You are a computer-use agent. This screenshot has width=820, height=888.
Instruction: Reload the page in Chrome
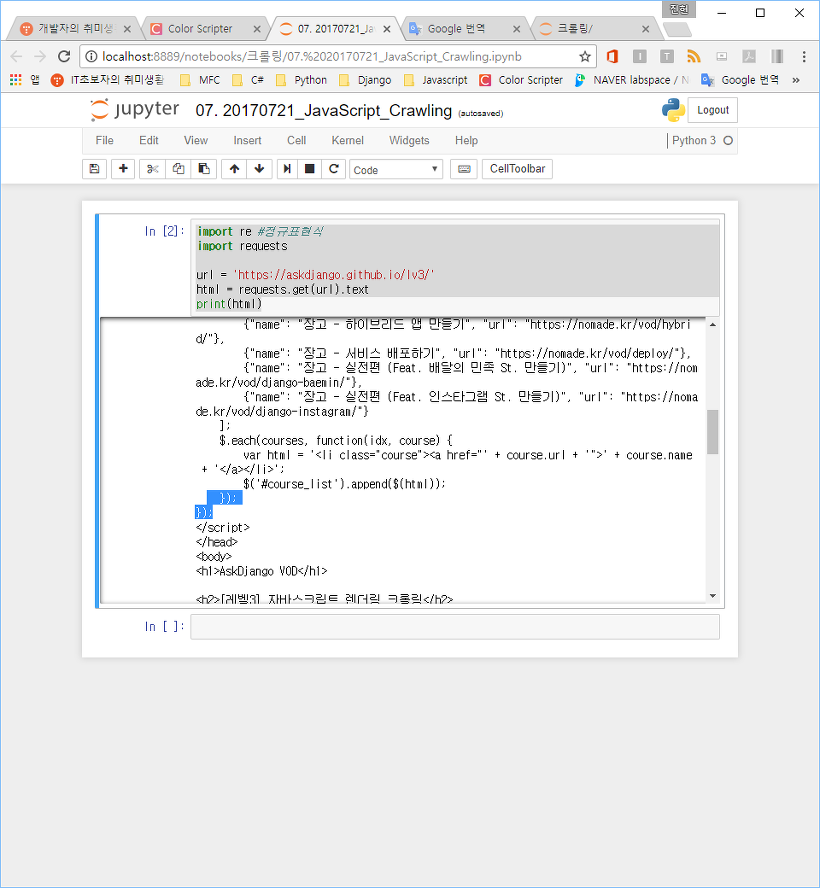[x=64, y=56]
